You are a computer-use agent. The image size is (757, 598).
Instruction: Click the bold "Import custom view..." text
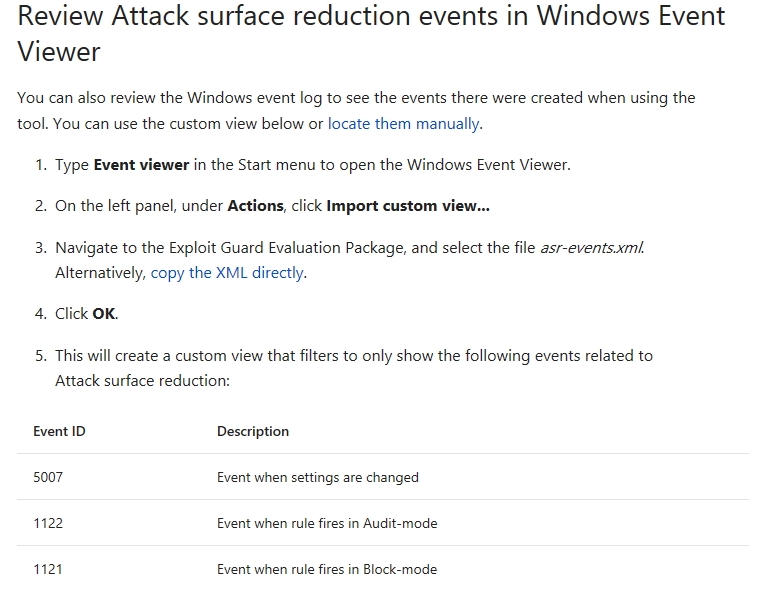407,206
